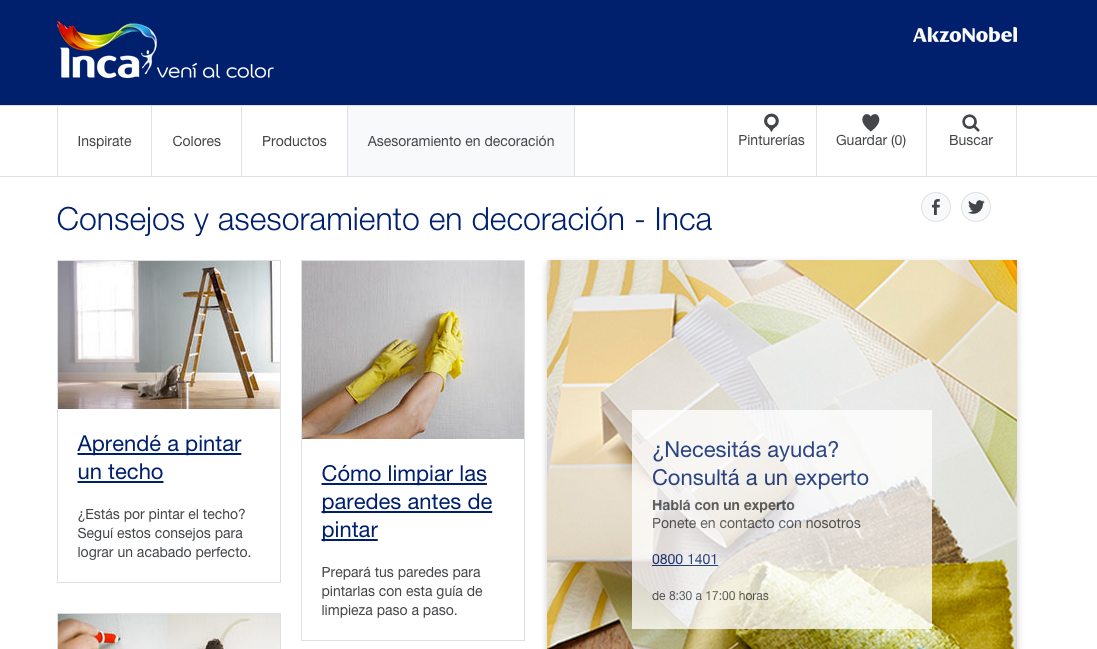Open the yellow gloves wall-cleaning thumbnail

[413, 350]
